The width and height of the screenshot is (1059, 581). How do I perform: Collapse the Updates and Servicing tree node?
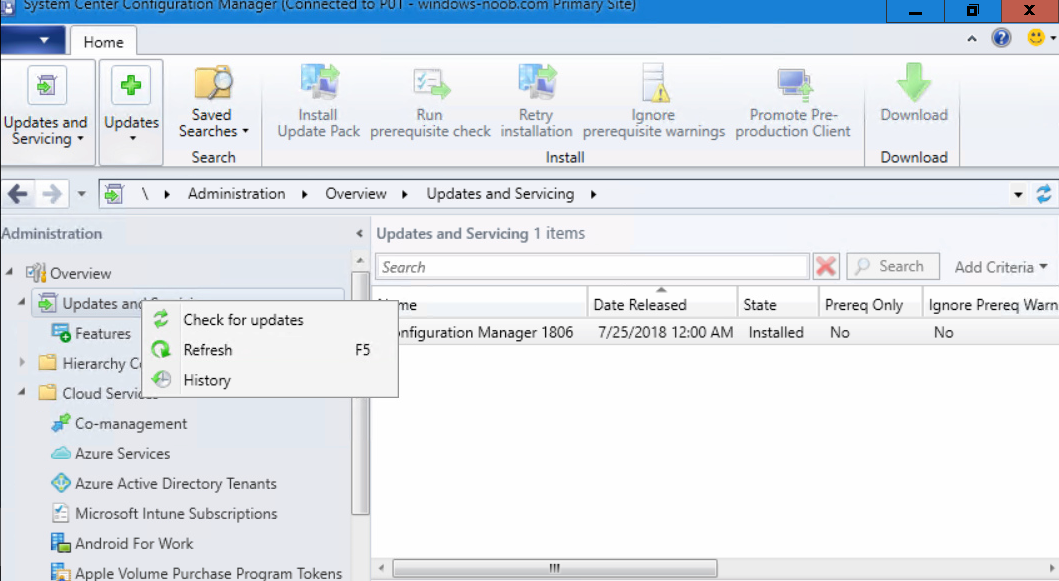click(x=22, y=302)
